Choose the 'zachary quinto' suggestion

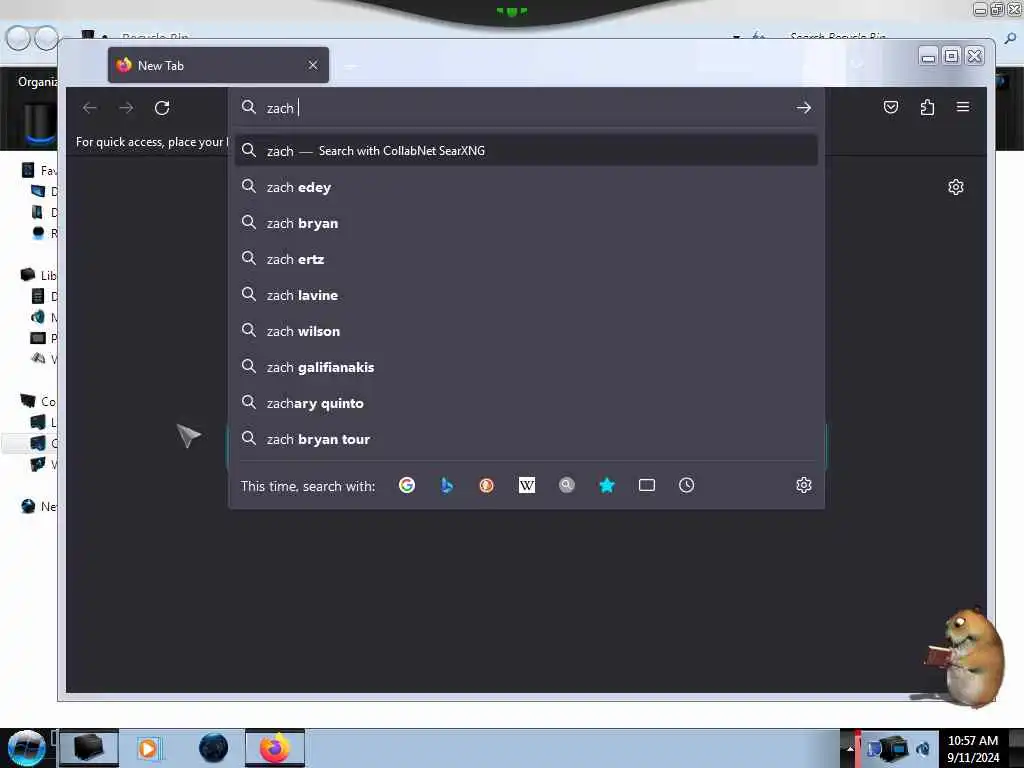click(x=526, y=403)
